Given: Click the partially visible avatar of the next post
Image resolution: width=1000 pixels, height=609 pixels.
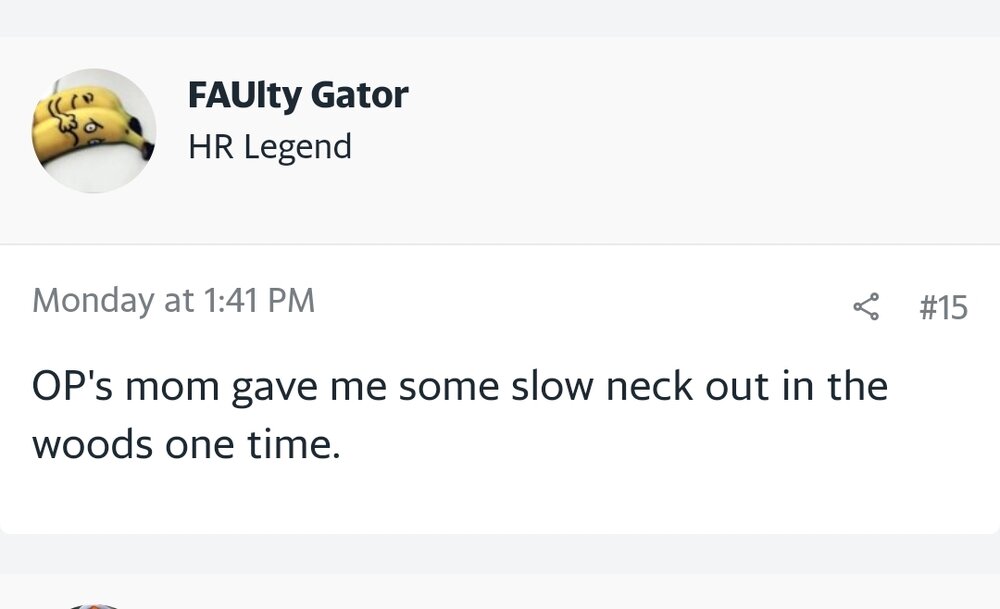Looking at the screenshot, I should pos(92,604).
